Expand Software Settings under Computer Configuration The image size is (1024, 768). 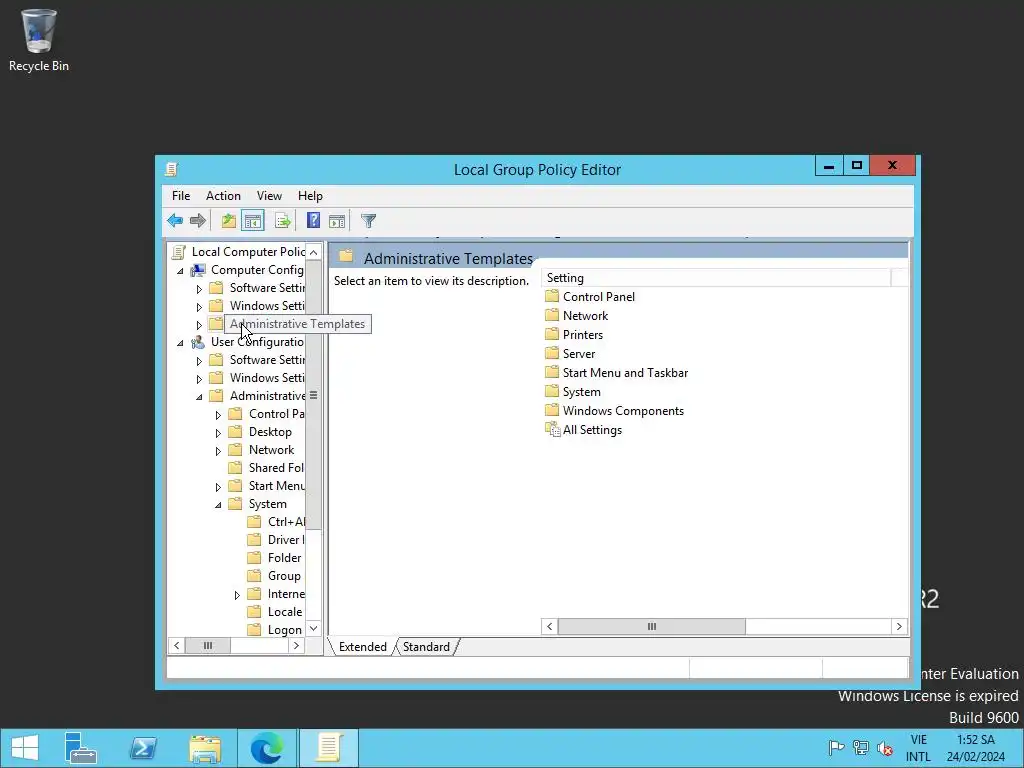(x=199, y=289)
